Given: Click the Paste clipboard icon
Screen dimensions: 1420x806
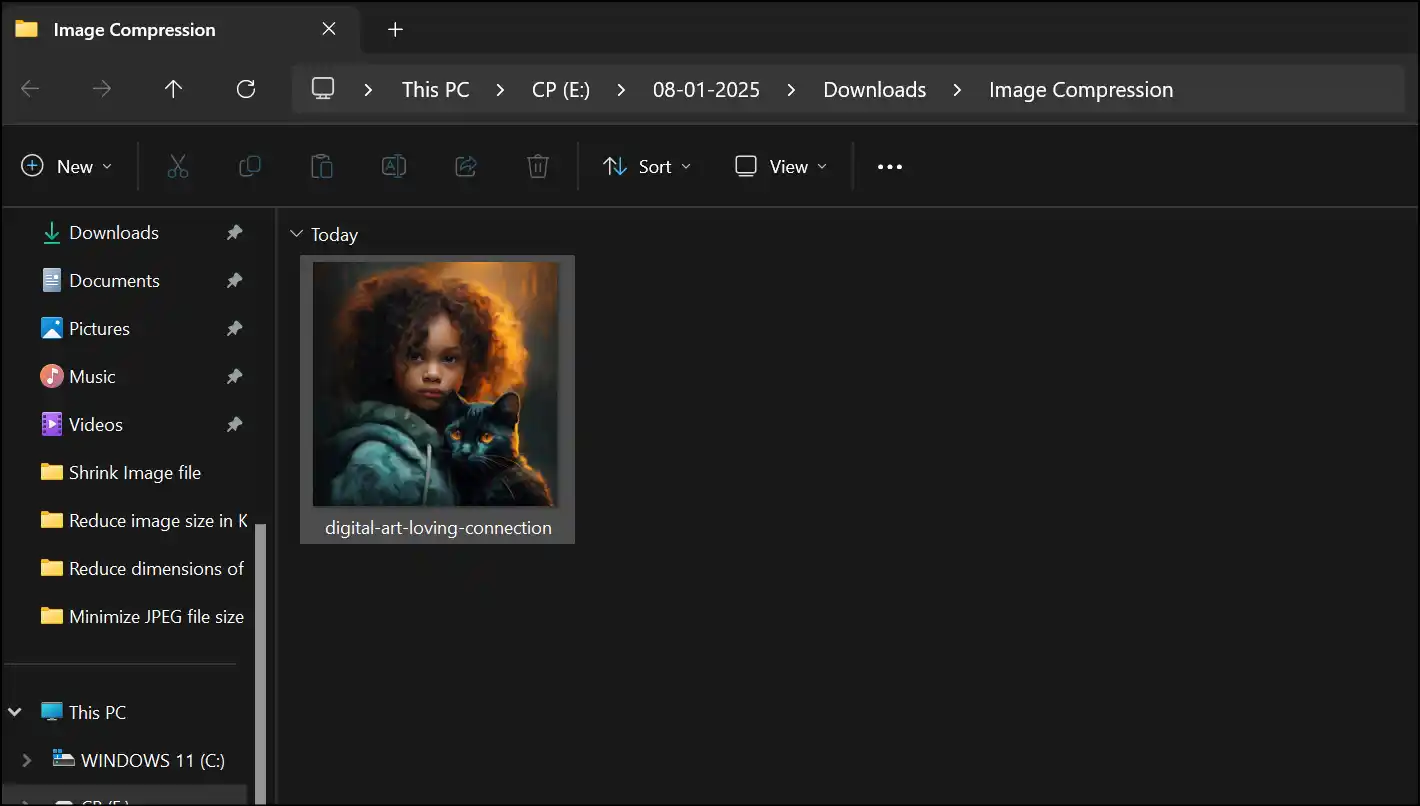Looking at the screenshot, I should (322, 166).
